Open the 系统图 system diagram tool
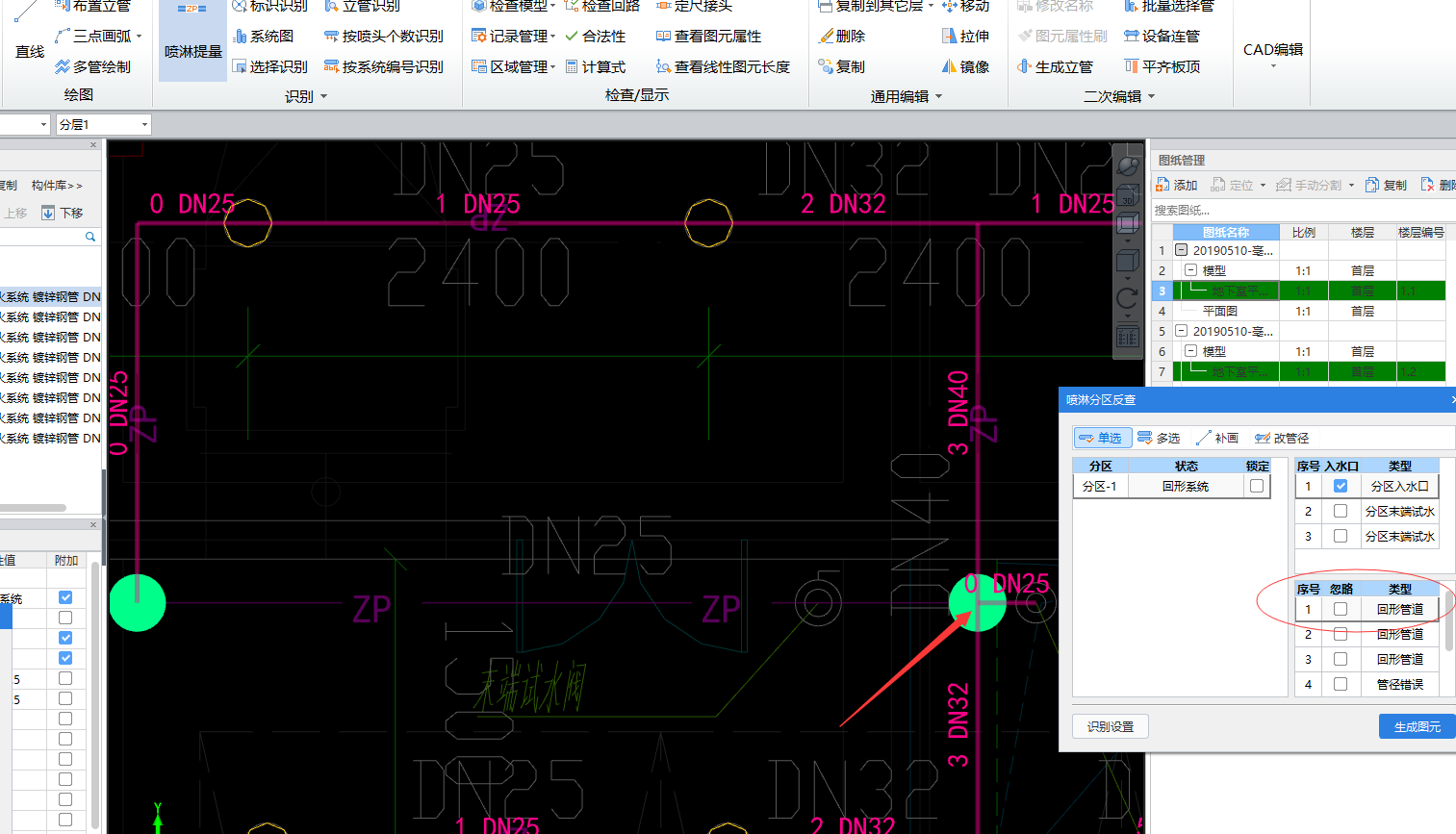1456x834 pixels. click(263, 36)
